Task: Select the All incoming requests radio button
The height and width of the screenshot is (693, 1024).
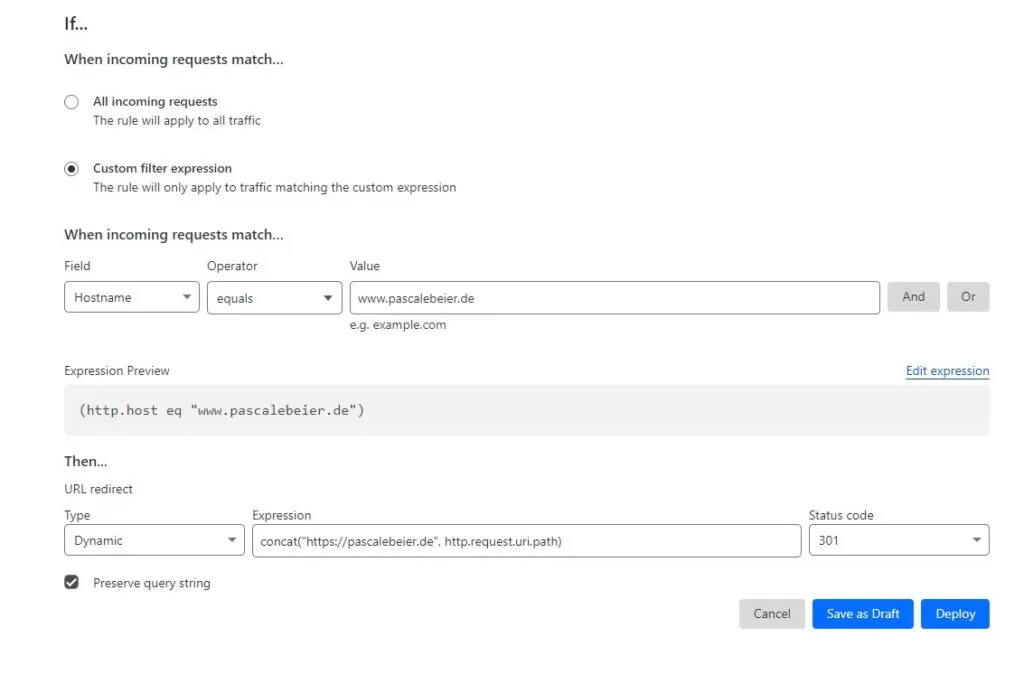Action: (71, 102)
